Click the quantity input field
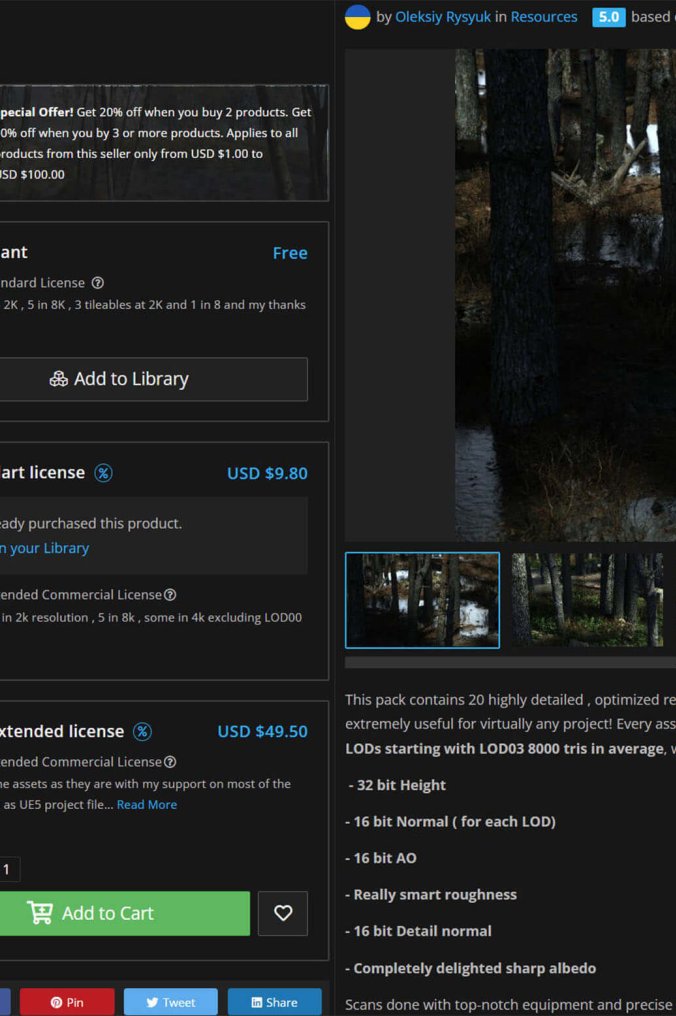This screenshot has width=676, height=1016. [x=7, y=869]
